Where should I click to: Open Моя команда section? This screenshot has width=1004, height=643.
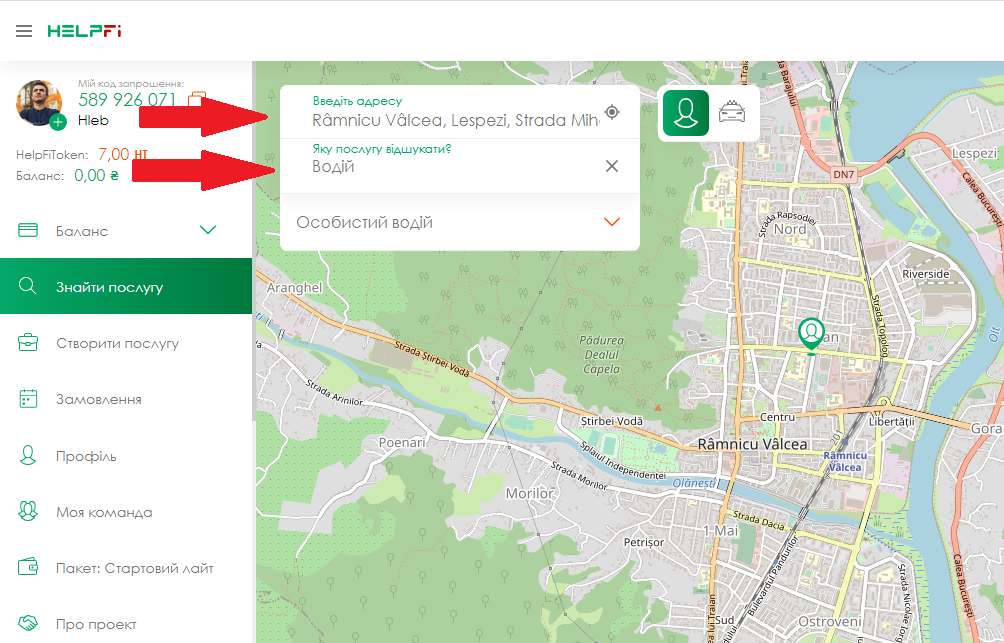(103, 512)
